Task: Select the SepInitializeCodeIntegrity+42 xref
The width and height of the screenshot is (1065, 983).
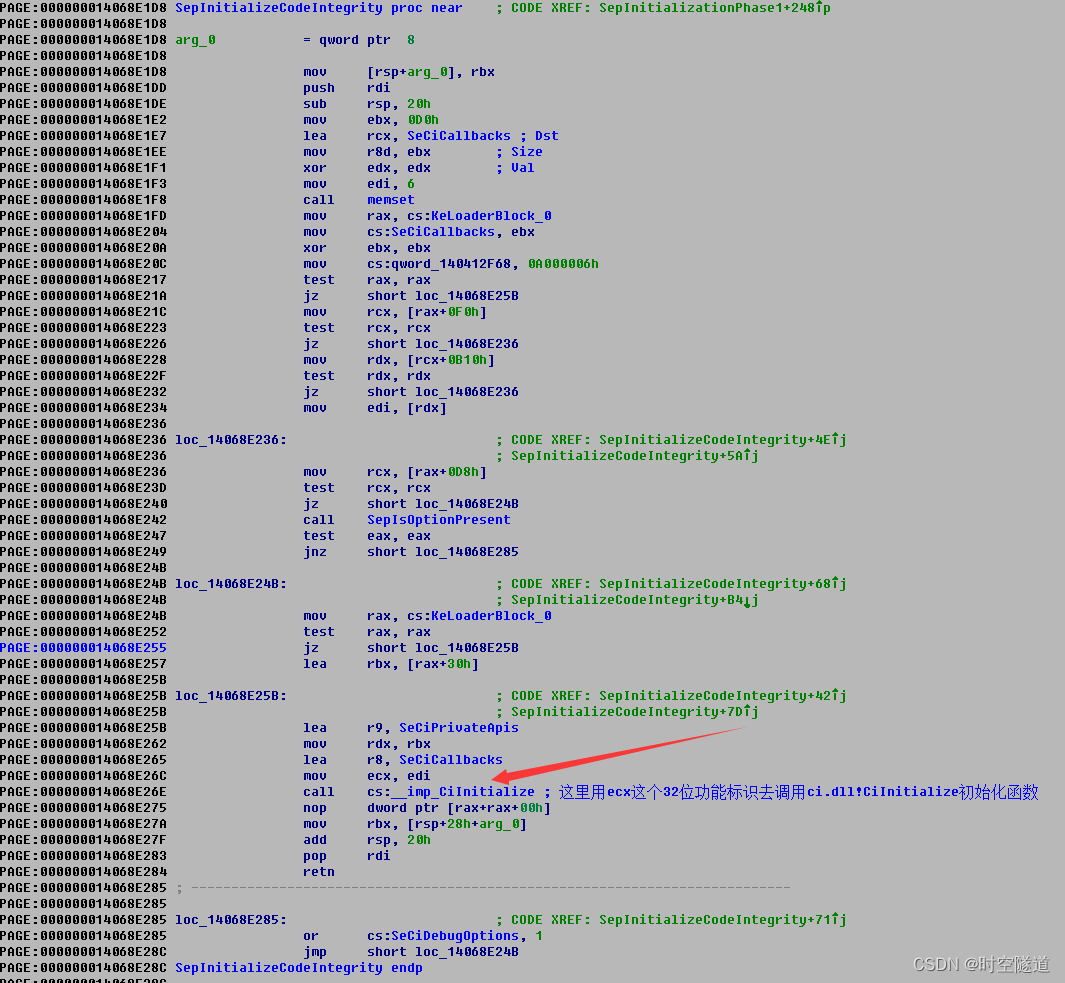Action: 722,696
